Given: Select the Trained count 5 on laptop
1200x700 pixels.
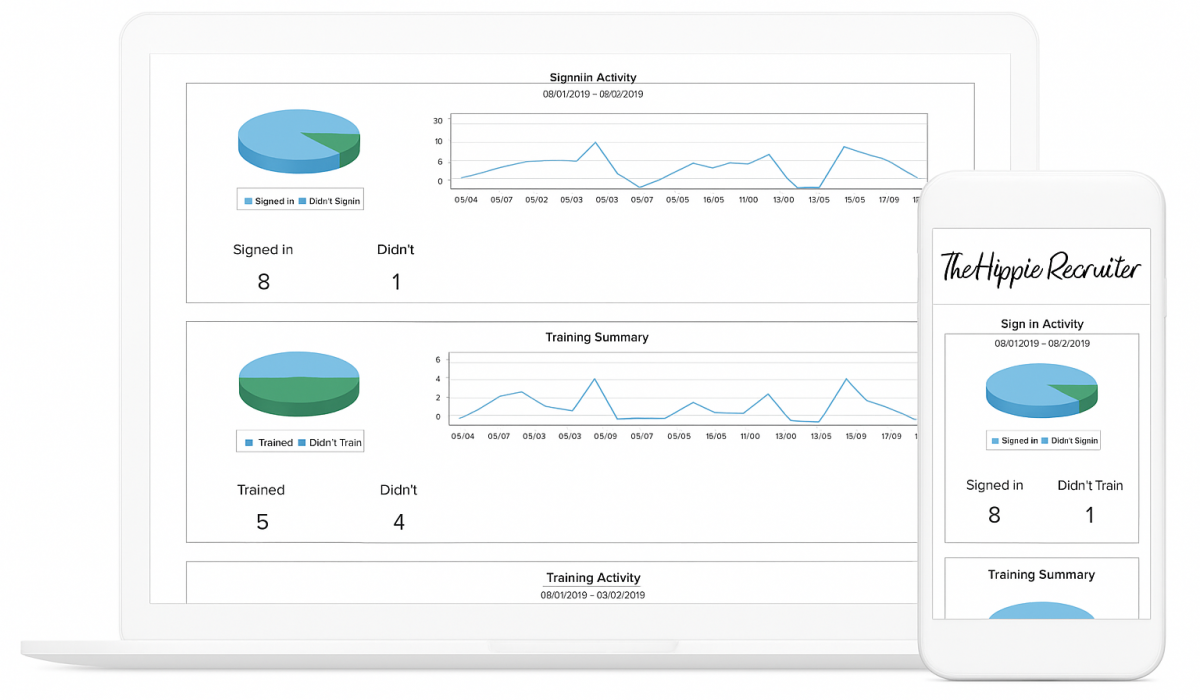Looking at the screenshot, I should point(262,522).
